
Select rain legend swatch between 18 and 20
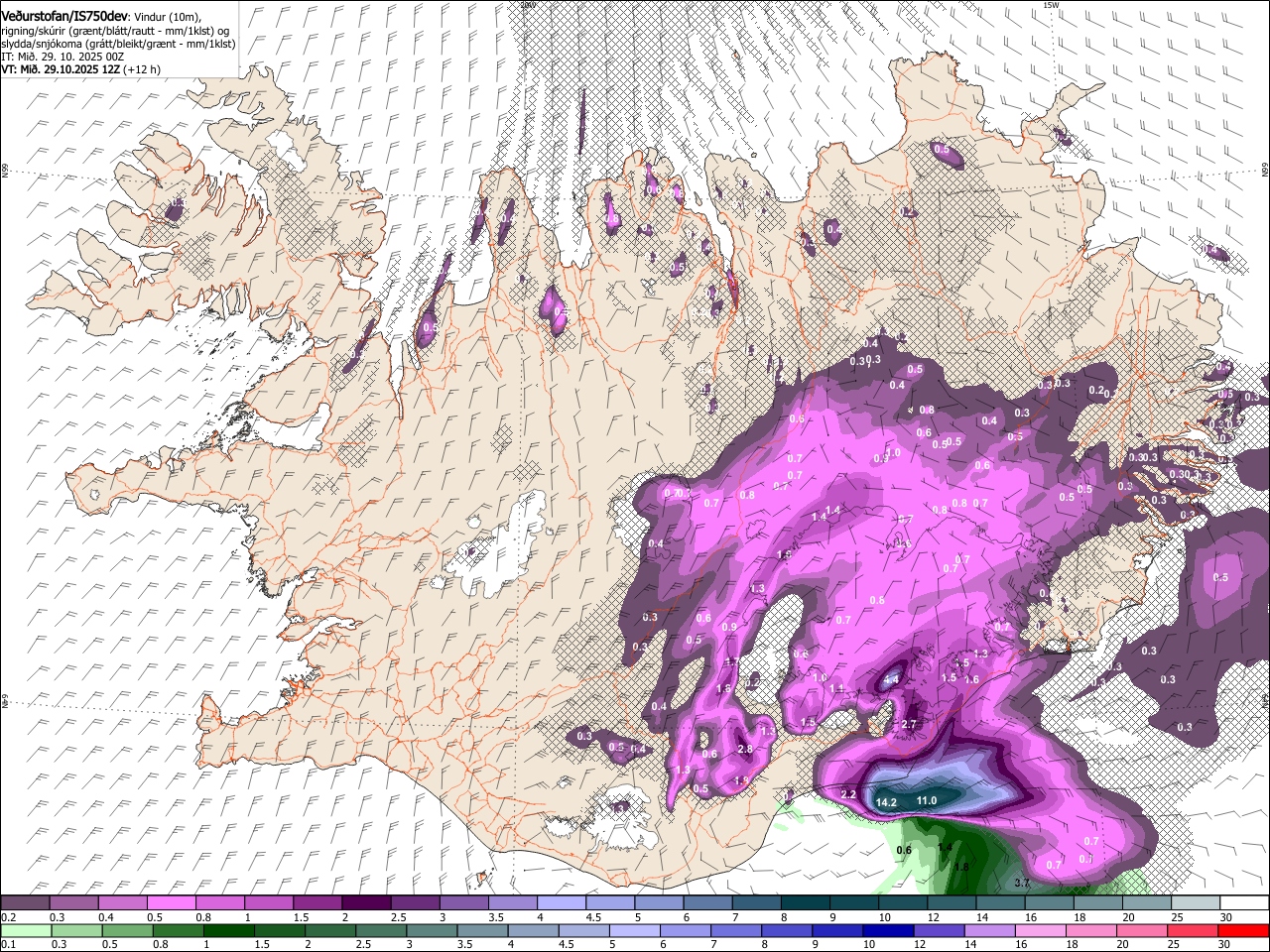(x=1092, y=930)
